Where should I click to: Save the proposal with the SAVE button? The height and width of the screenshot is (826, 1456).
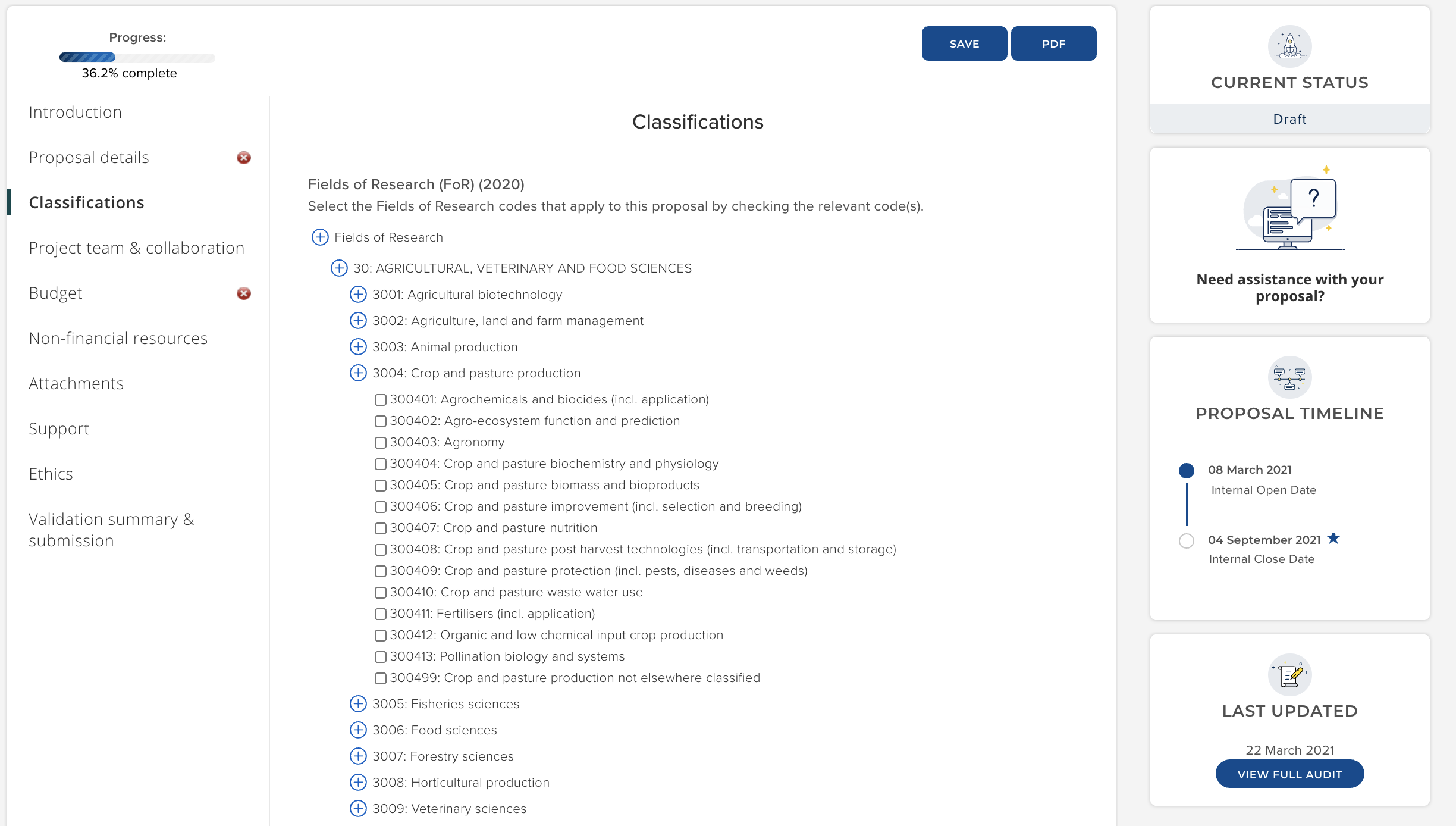(x=964, y=43)
